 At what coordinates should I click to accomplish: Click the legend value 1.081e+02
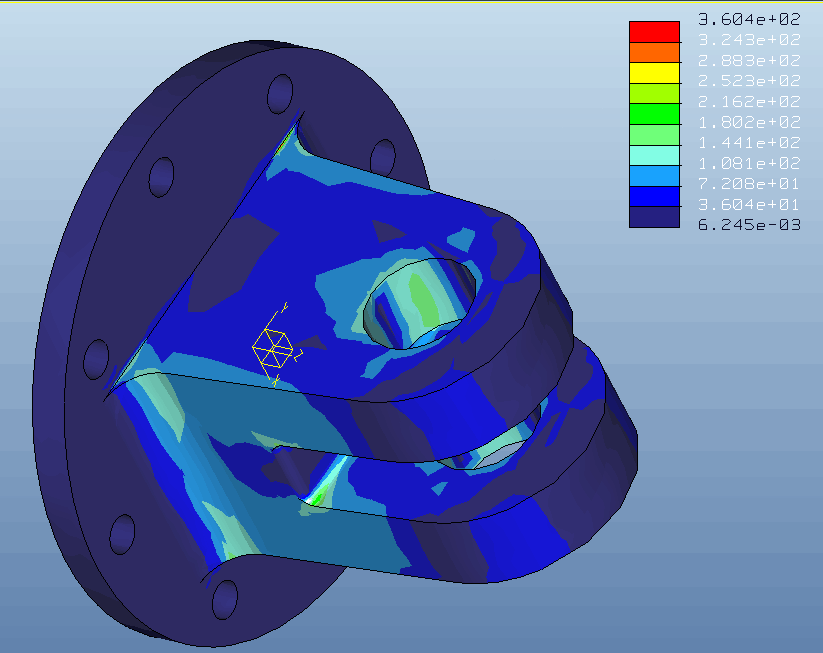(749, 163)
